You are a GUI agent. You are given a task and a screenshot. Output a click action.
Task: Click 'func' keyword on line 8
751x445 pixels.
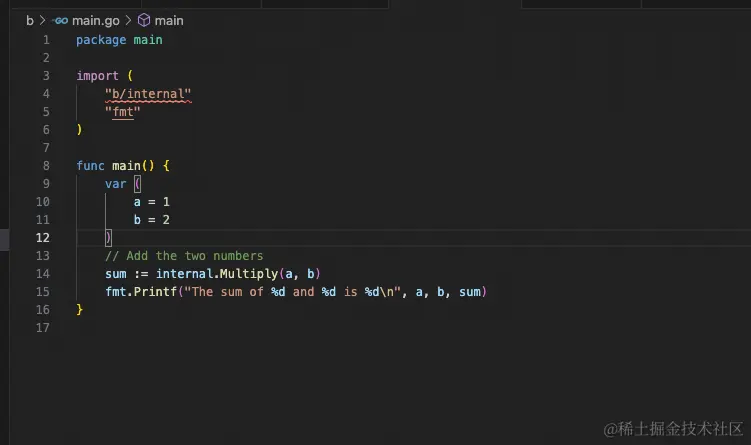point(90,166)
